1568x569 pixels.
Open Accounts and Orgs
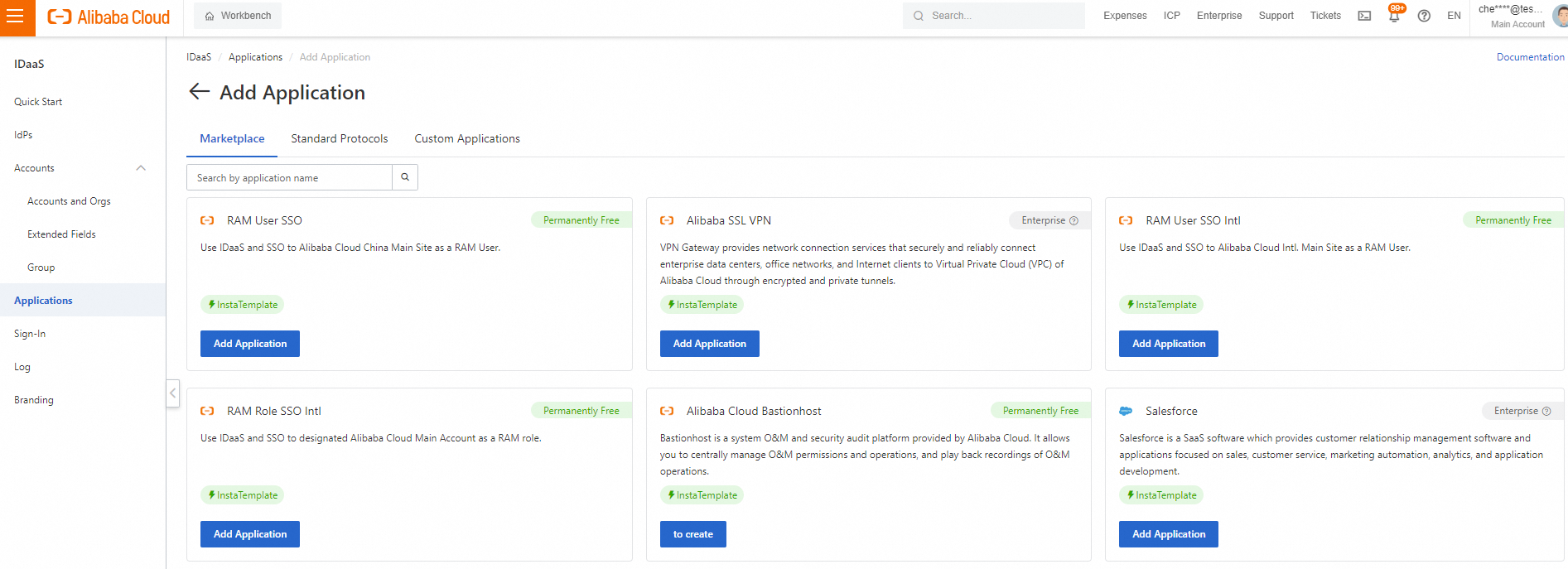point(69,201)
